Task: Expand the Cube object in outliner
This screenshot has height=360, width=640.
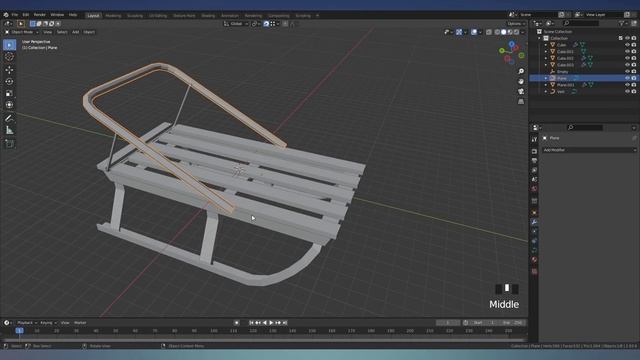Action: [546, 45]
